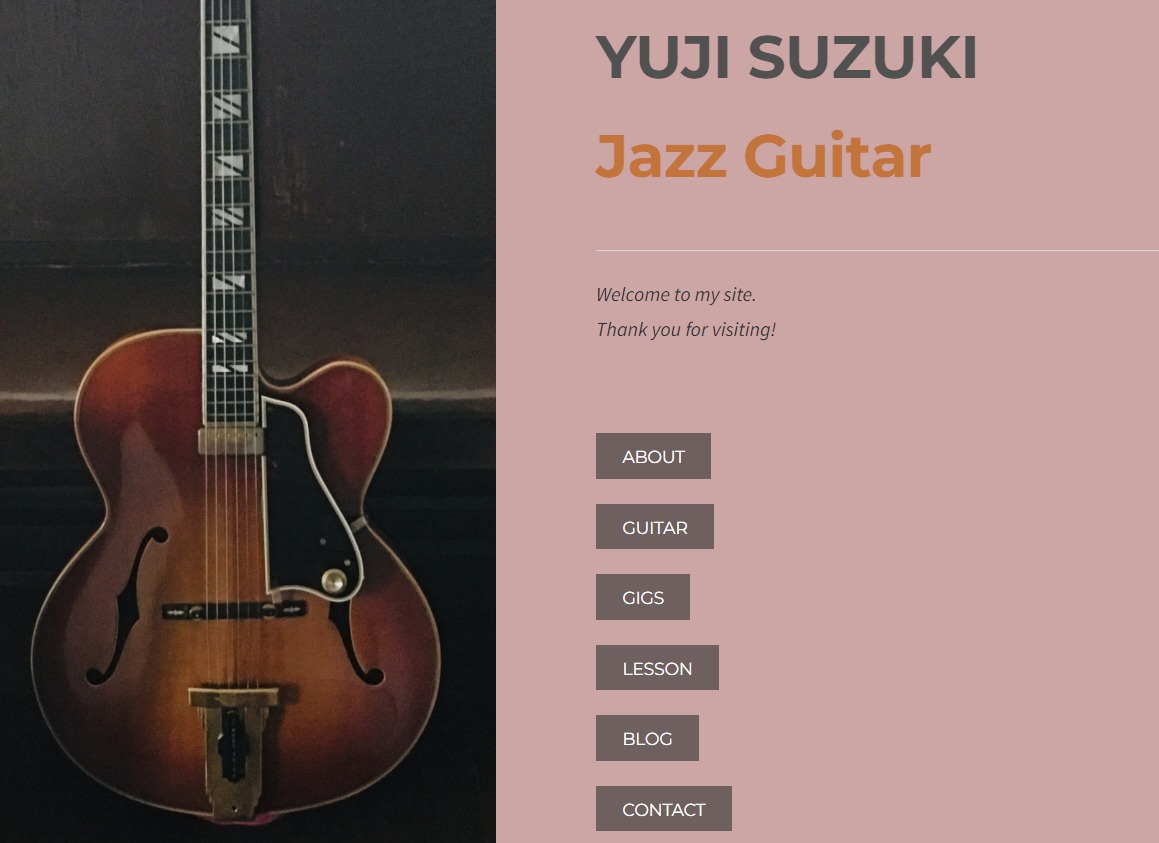
Task: Open the LESSON page button
Action: pos(657,668)
